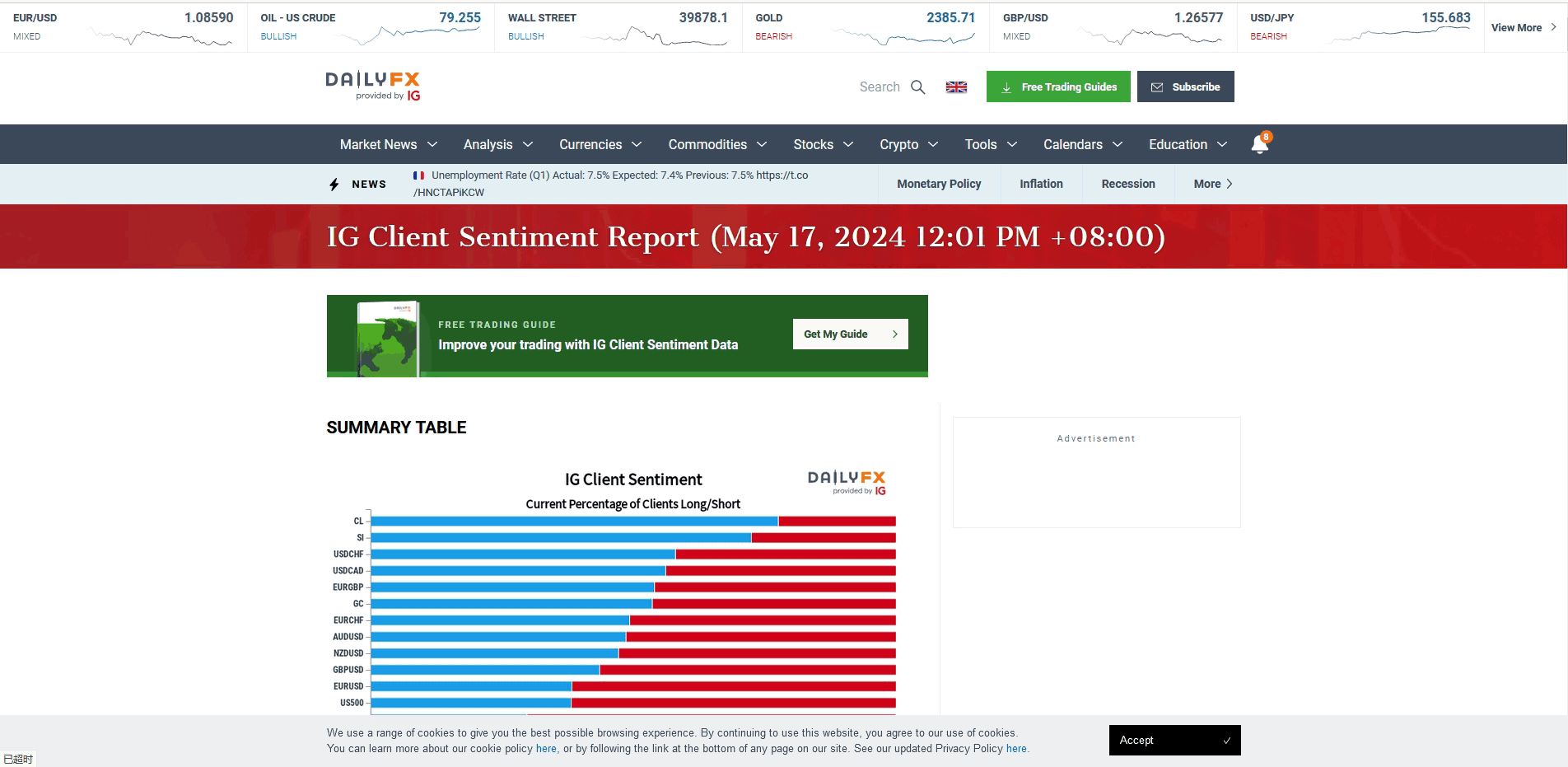This screenshot has height=767, width=1568.
Task: Open the notifications bell icon
Action: [1260, 143]
